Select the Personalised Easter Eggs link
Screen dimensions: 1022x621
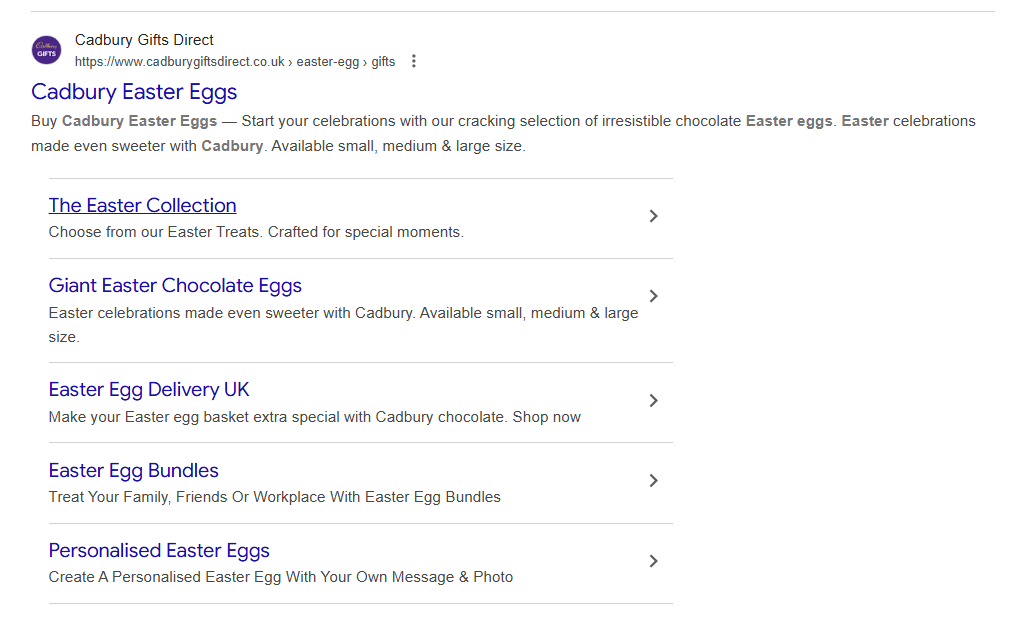(159, 550)
